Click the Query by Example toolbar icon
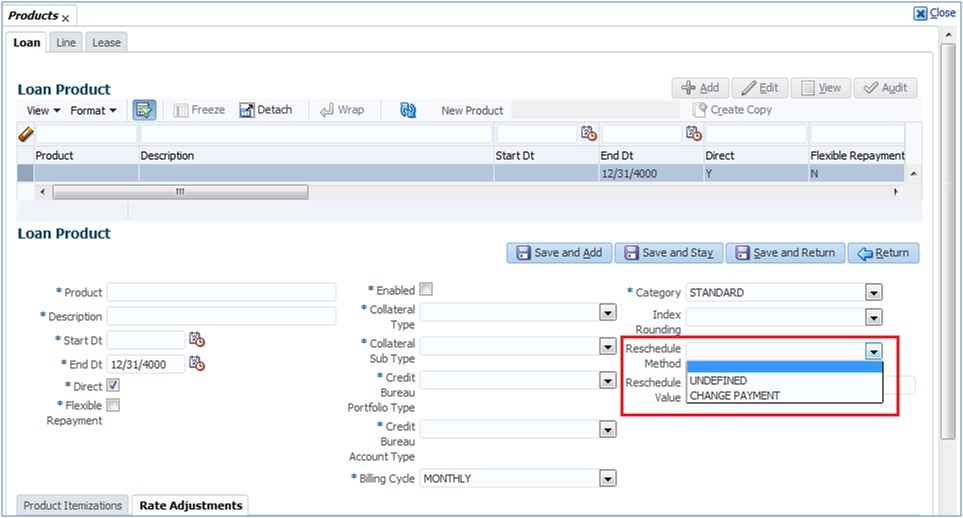This screenshot has width=963, height=518. (144, 110)
